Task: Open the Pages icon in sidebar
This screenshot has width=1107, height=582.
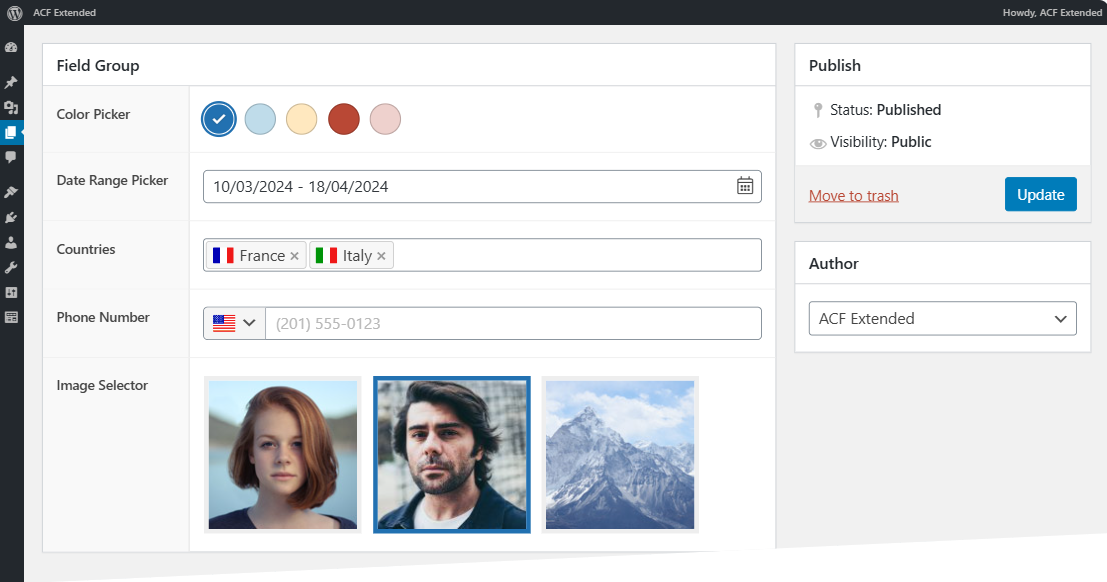Action: coord(11,132)
